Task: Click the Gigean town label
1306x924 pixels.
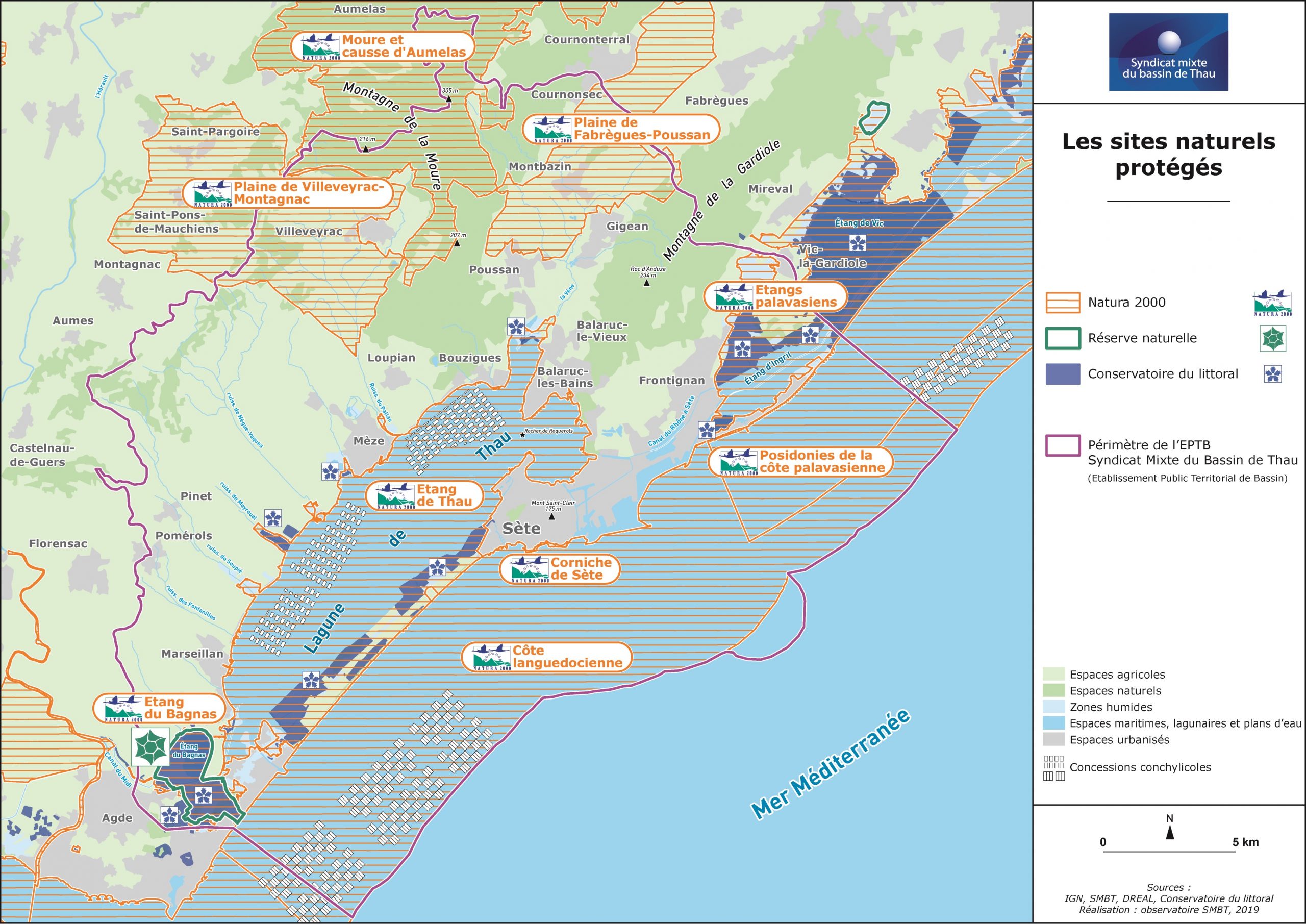Action: pyautogui.click(x=627, y=227)
